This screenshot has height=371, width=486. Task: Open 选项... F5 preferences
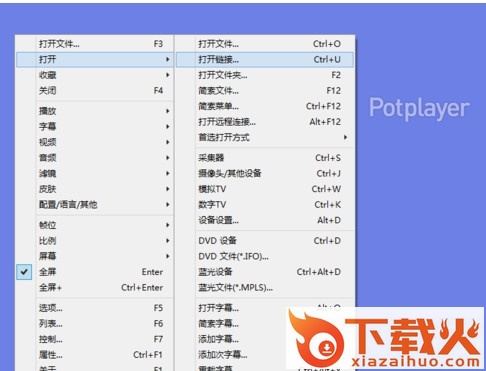click(95, 308)
